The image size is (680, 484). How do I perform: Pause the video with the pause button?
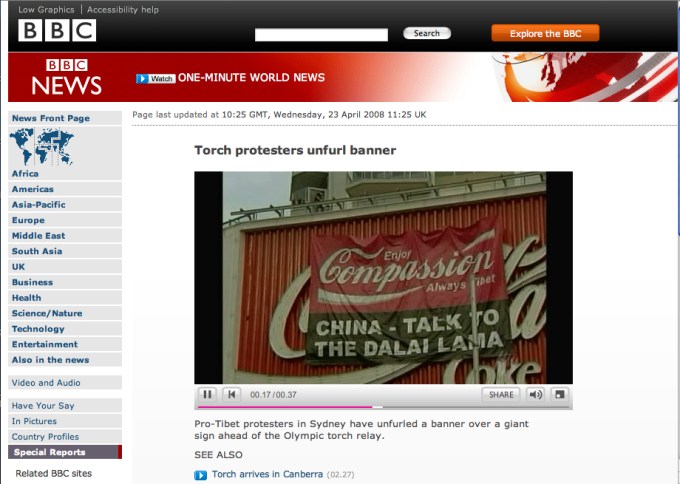point(207,395)
